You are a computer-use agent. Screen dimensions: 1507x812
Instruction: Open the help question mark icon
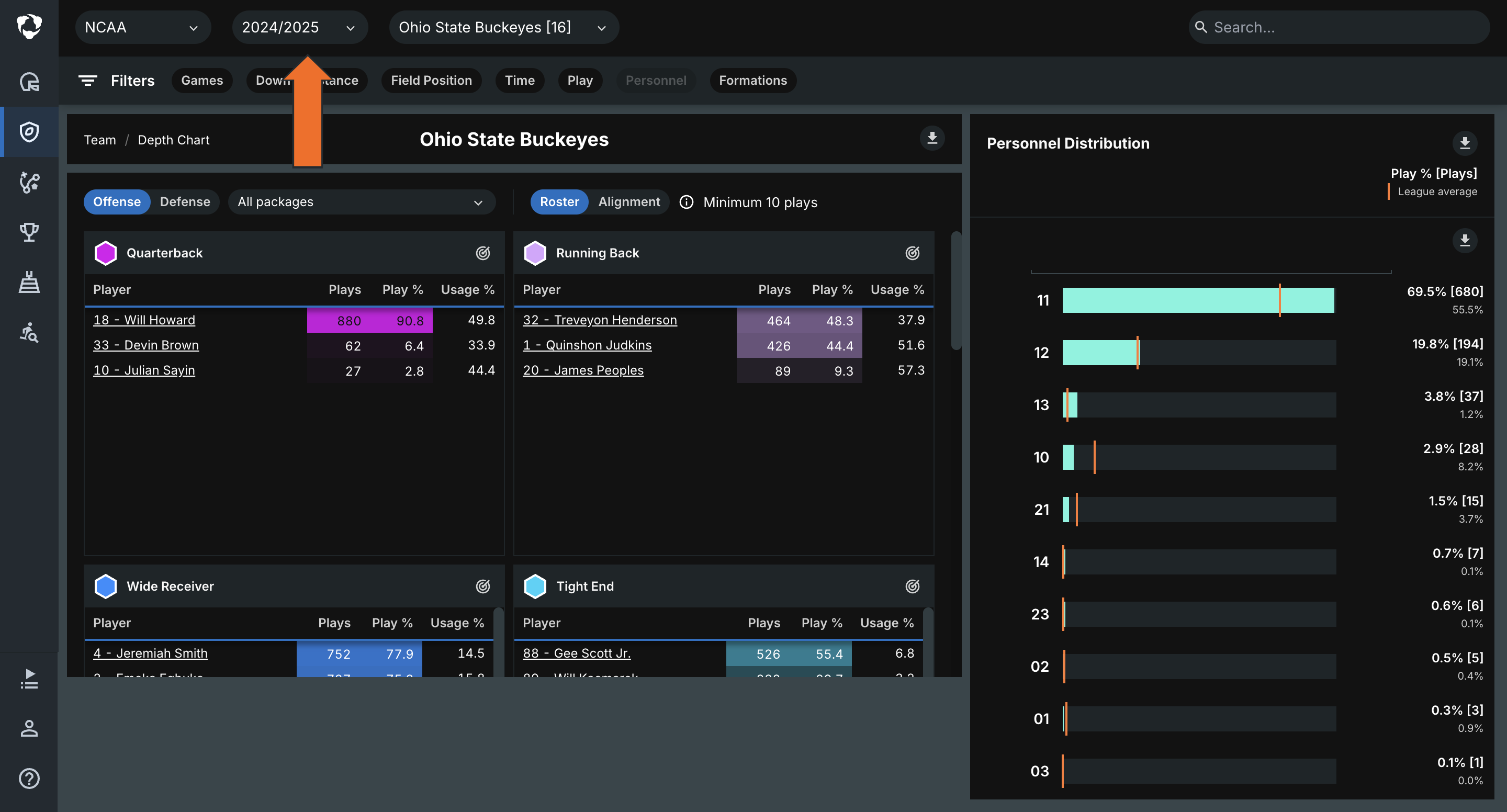29,779
